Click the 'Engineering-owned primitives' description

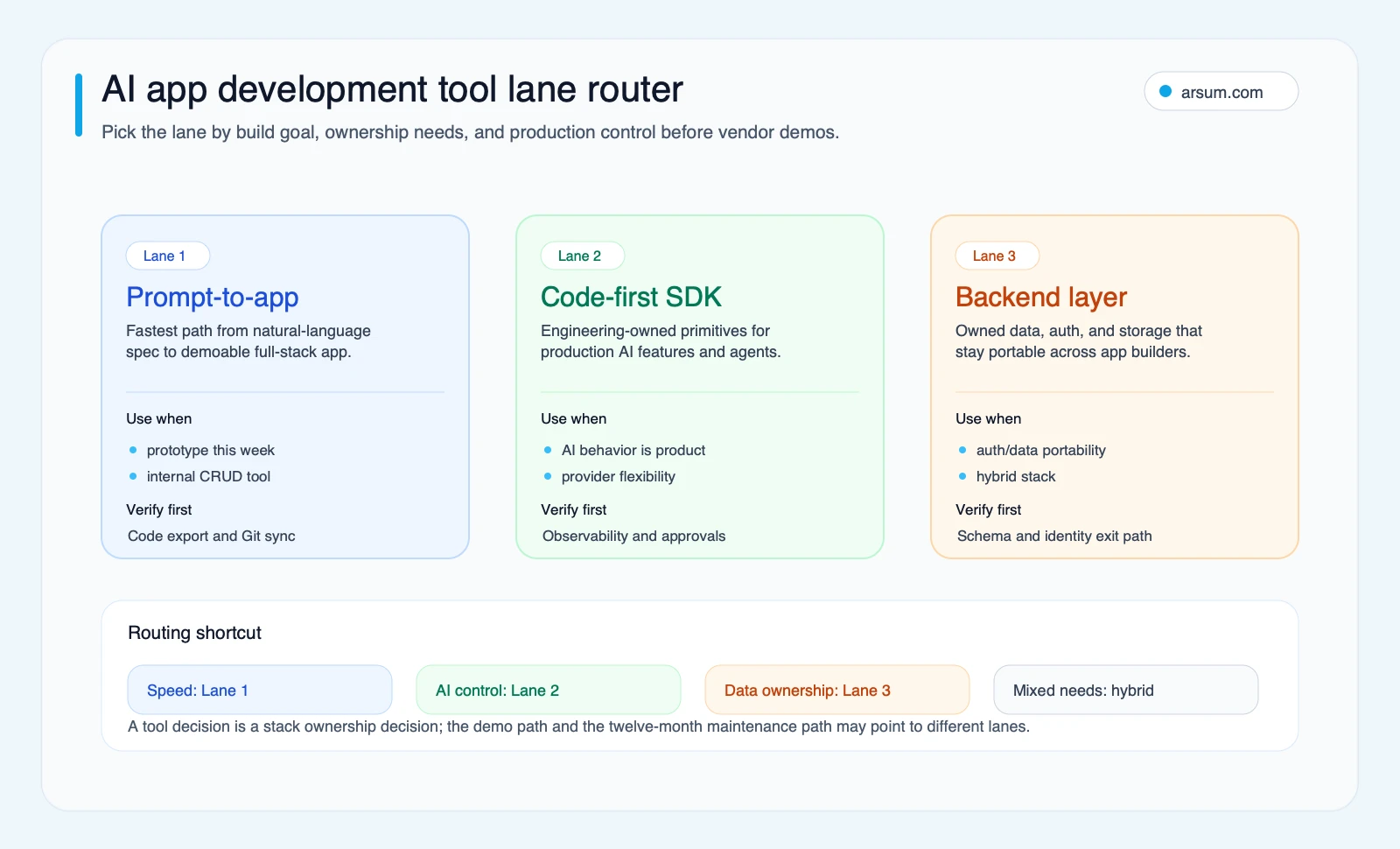(661, 341)
